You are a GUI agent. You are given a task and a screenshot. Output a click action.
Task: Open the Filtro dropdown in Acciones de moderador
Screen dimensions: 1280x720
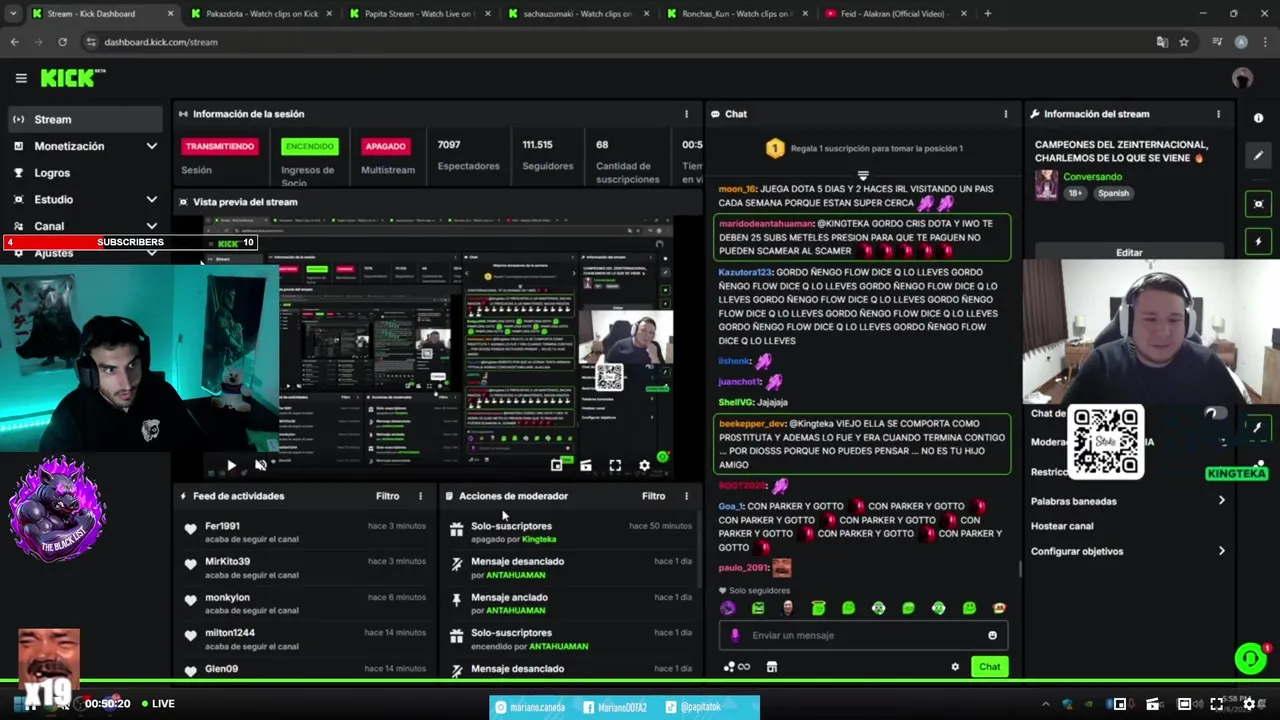click(x=653, y=496)
